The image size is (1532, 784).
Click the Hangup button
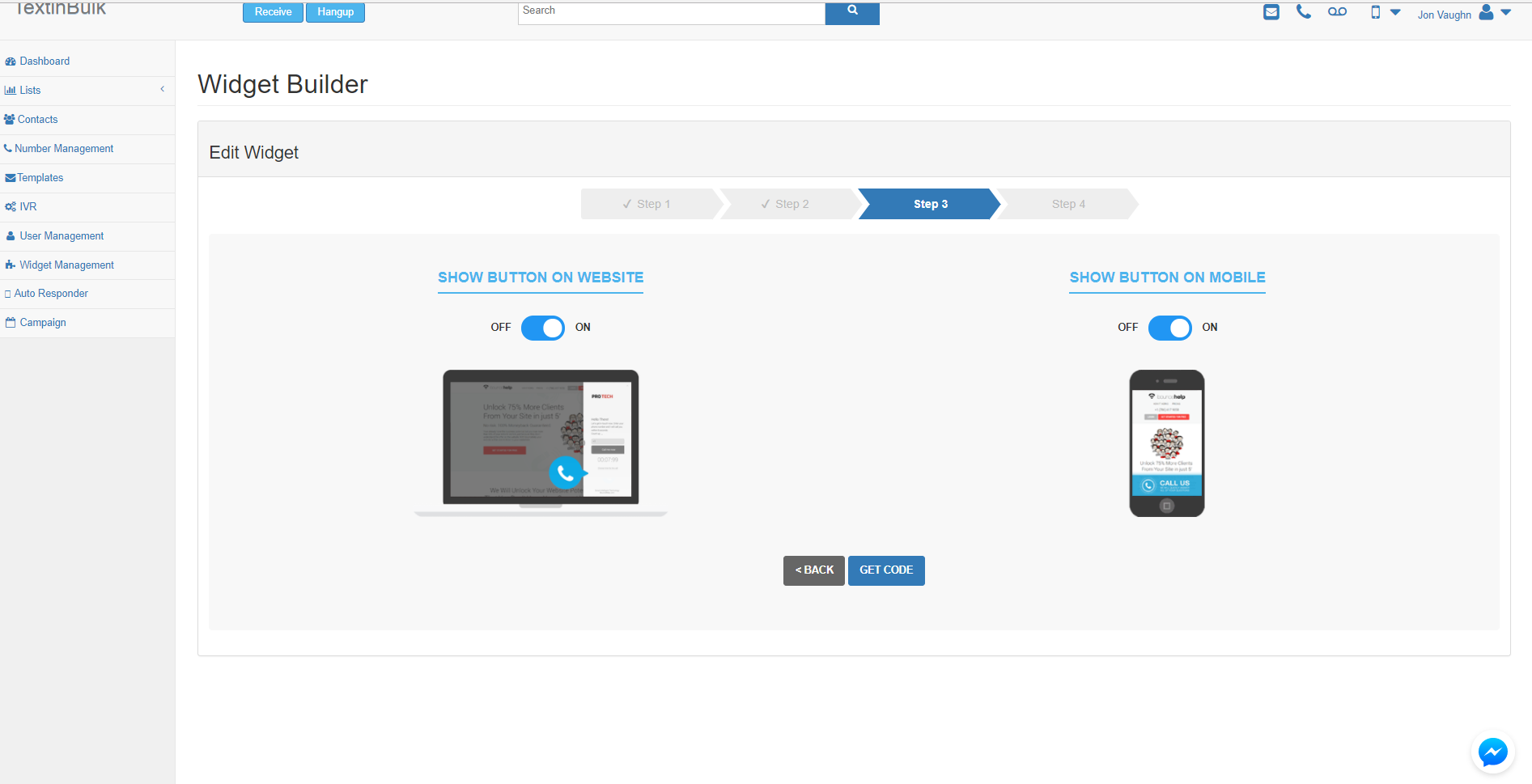pos(335,12)
